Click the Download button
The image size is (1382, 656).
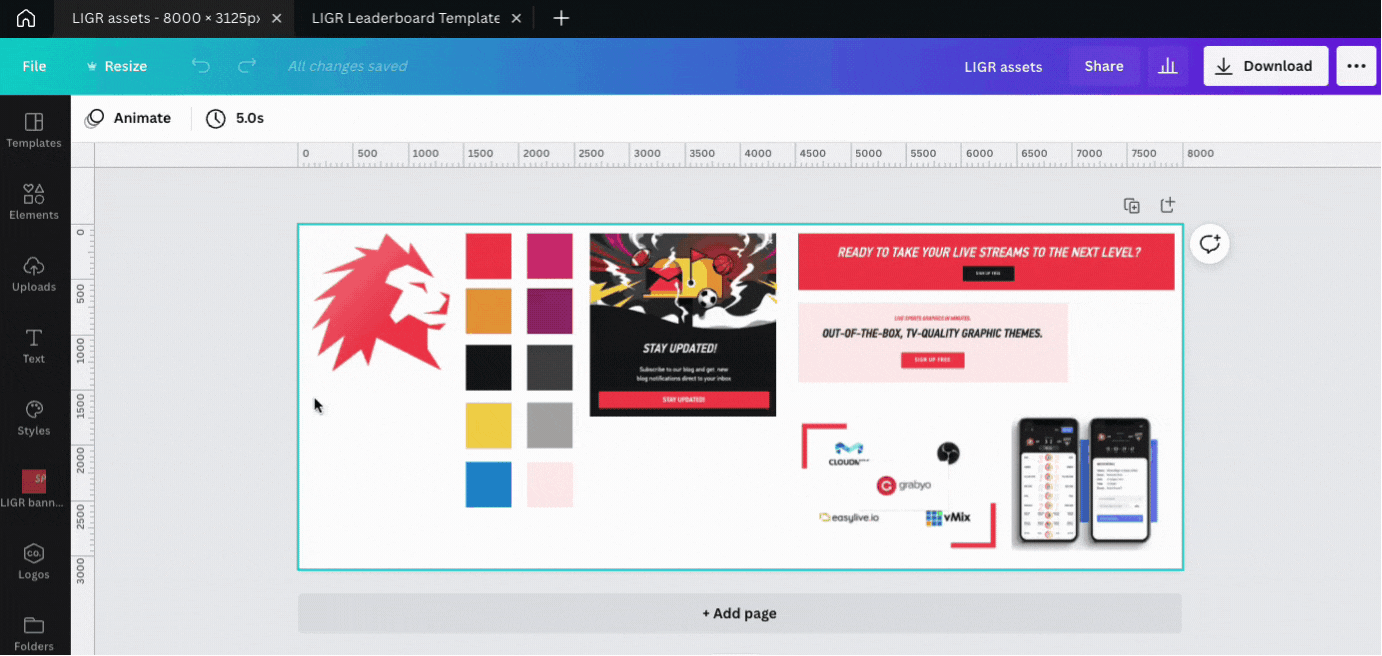(1266, 65)
